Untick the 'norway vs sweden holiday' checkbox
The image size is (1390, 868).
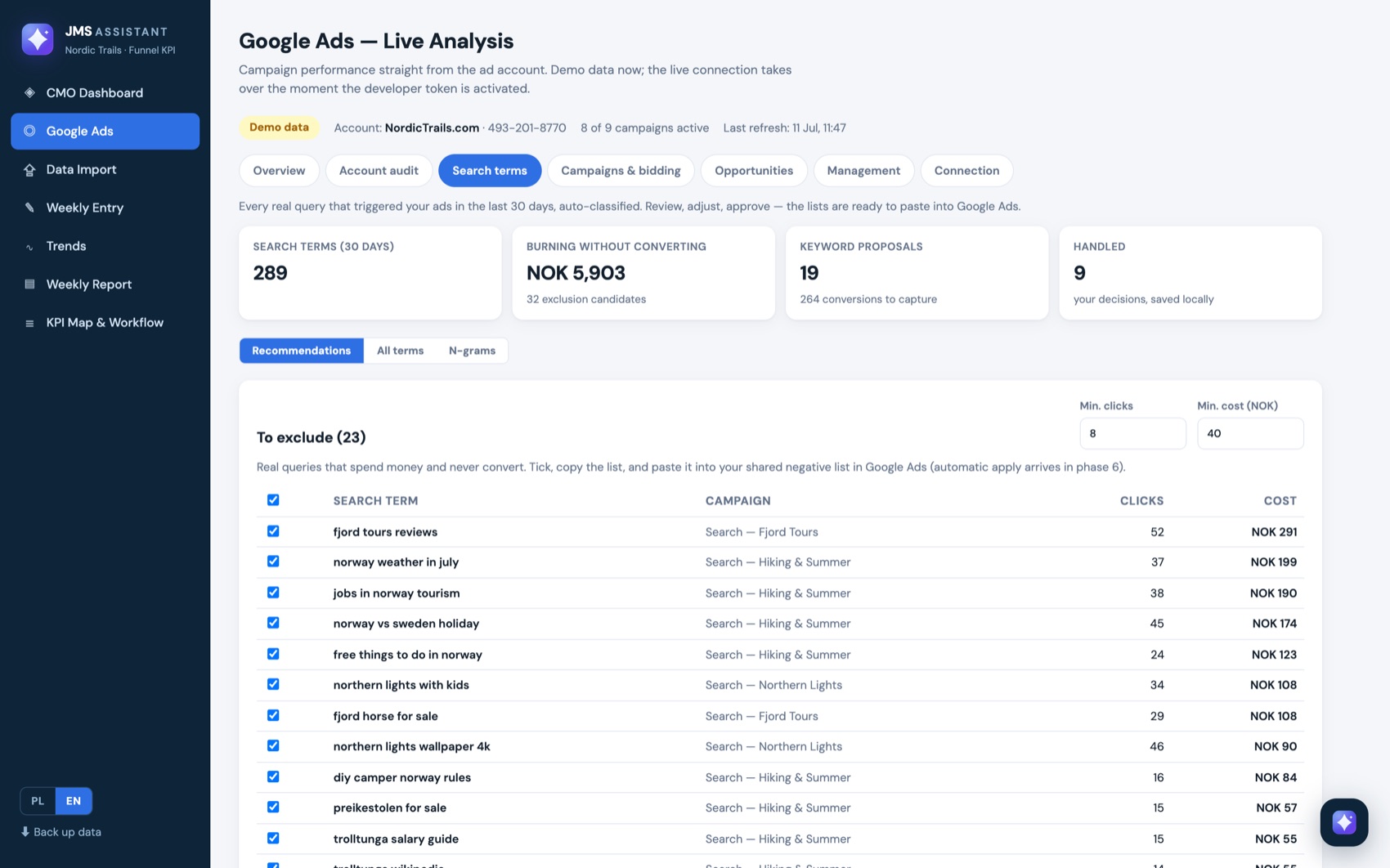273,622
